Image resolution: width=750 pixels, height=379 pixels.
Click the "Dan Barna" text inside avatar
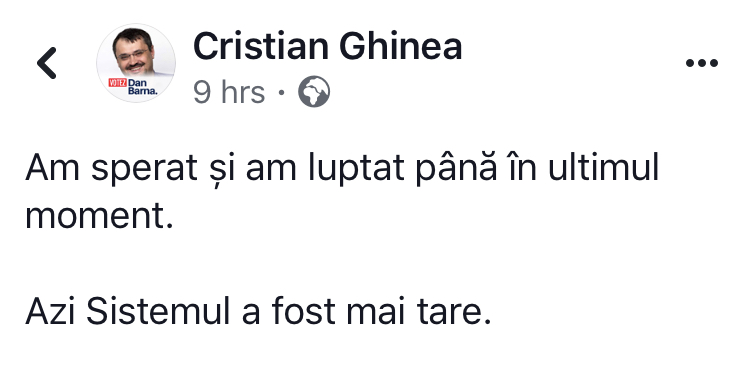tap(142, 87)
